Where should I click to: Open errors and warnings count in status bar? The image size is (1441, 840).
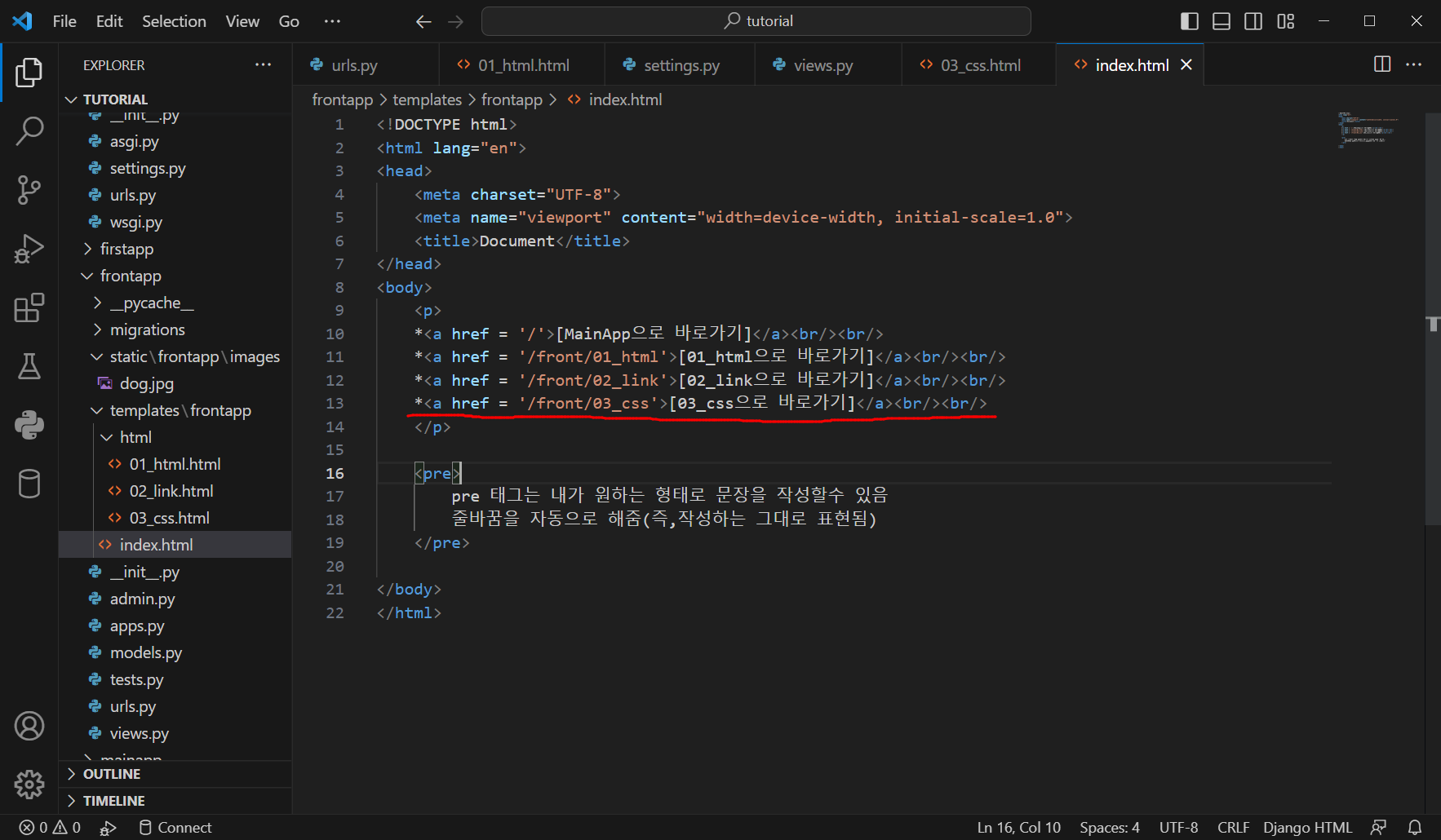pos(50,827)
